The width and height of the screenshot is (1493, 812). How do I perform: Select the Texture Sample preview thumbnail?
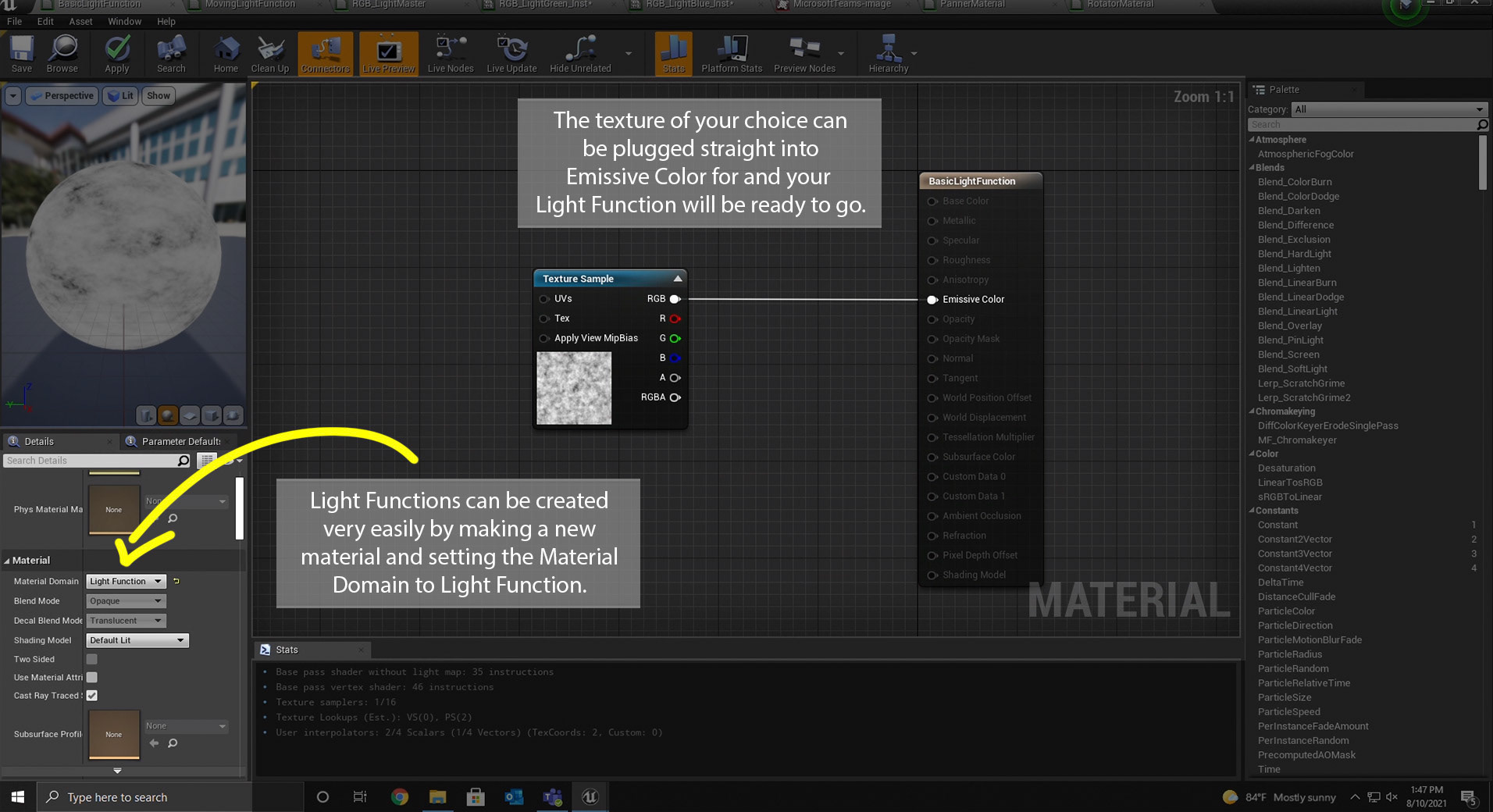coord(574,388)
